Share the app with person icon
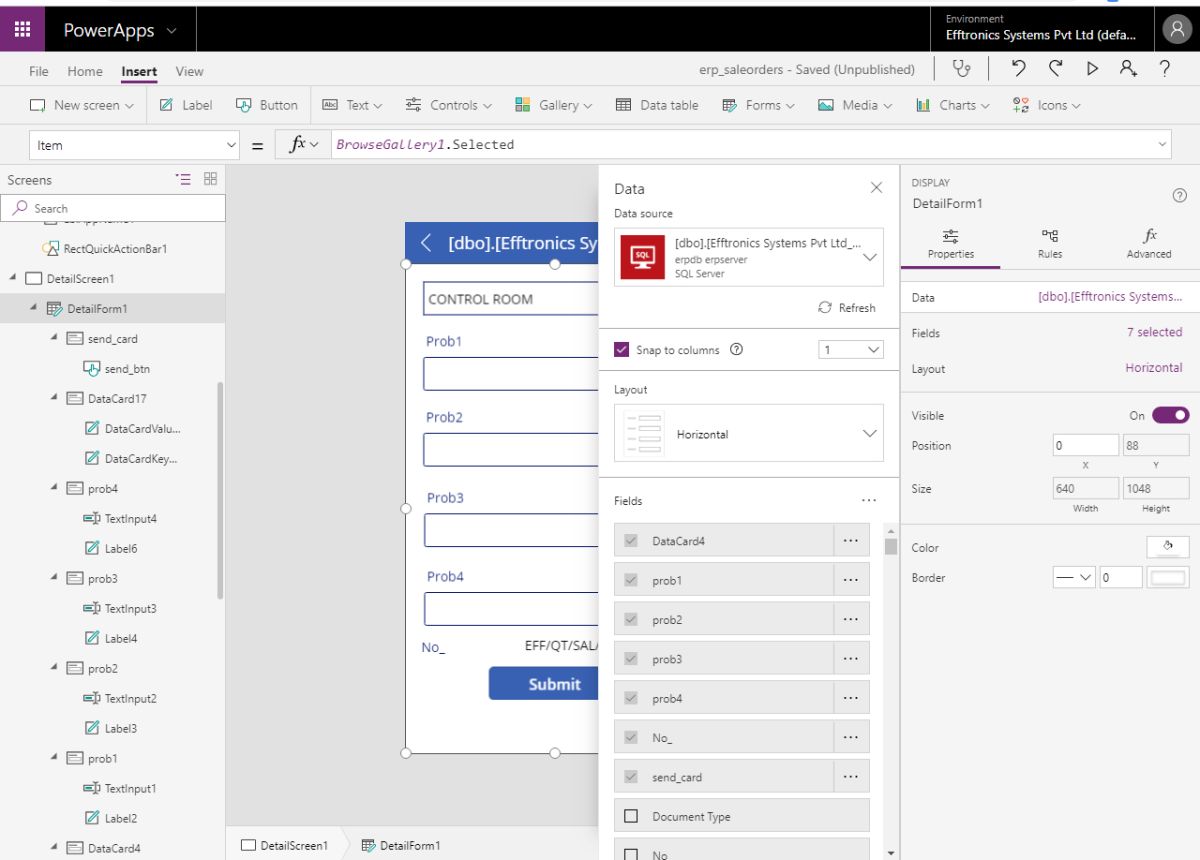Image resolution: width=1200 pixels, height=860 pixels. tap(1128, 69)
